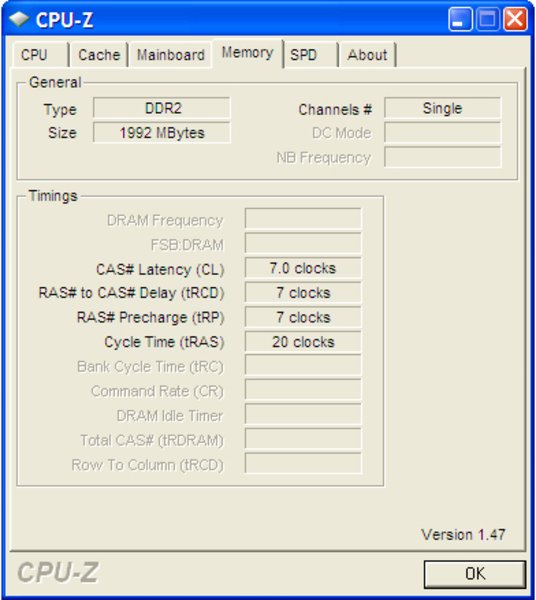Click the RAS# Precharge (tRP) value field
Screen dimensions: 536x600
(303, 317)
